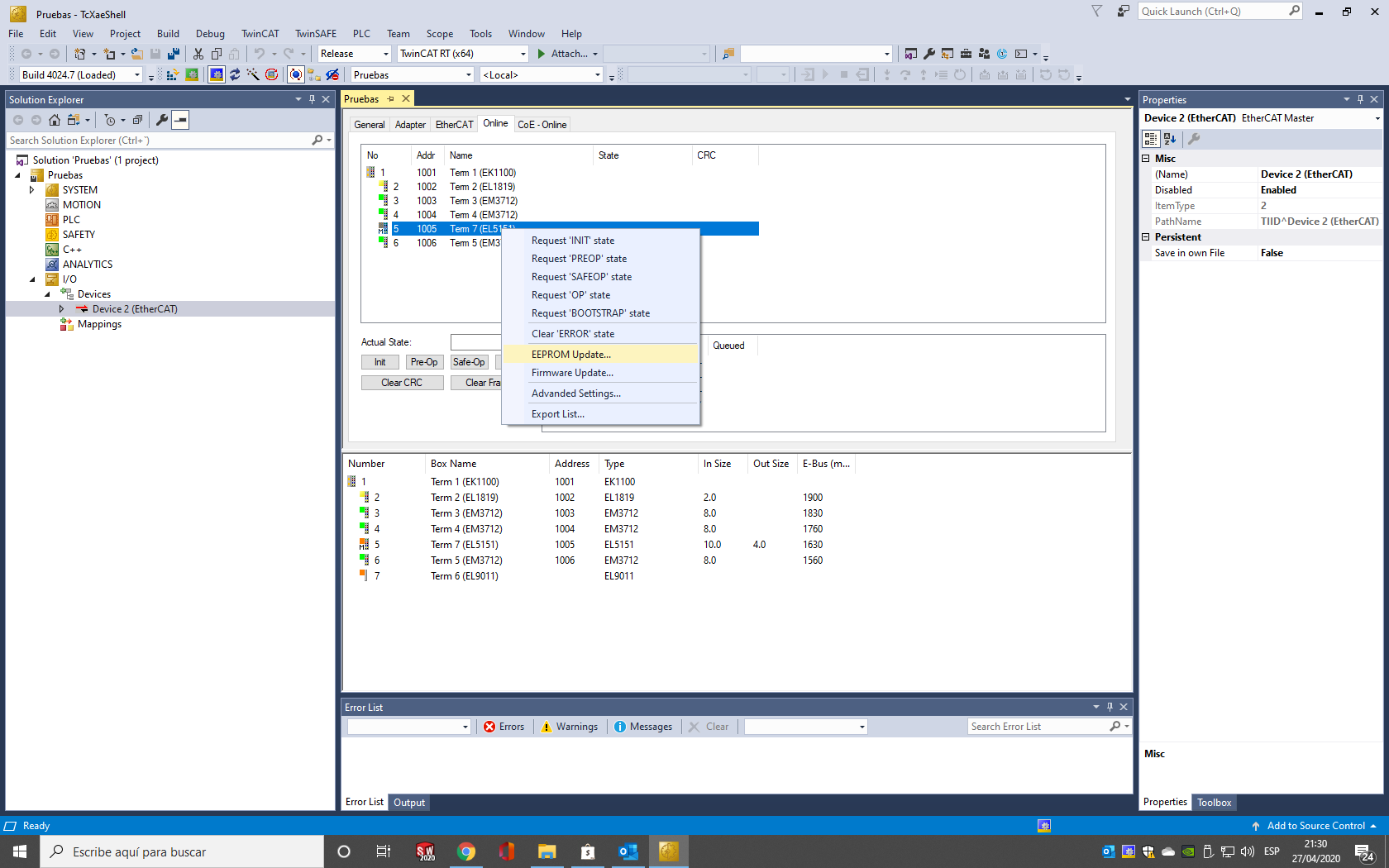Click the Show Online Data icon
The height and width of the screenshot is (868, 1389).
click(295, 75)
